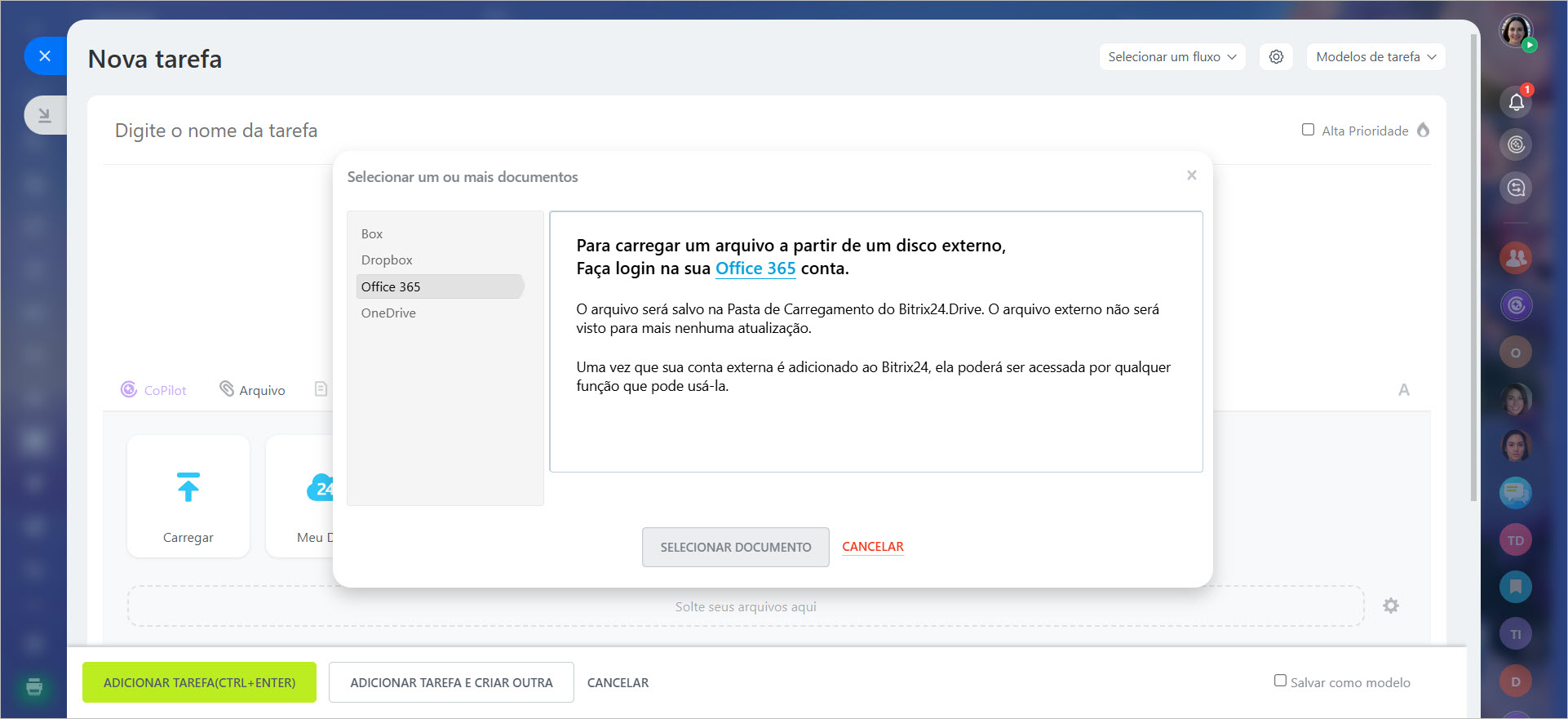The height and width of the screenshot is (719, 1568).
Task: Click the Solte seus arquivos aqui dropzone
Action: pyautogui.click(x=746, y=606)
